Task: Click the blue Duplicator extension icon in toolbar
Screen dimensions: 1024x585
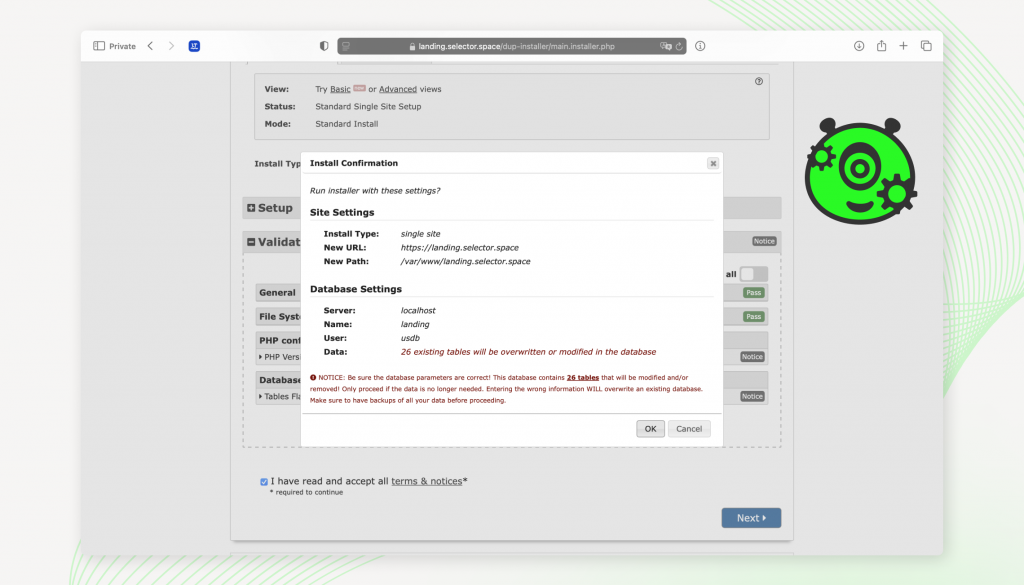Action: coord(195,45)
